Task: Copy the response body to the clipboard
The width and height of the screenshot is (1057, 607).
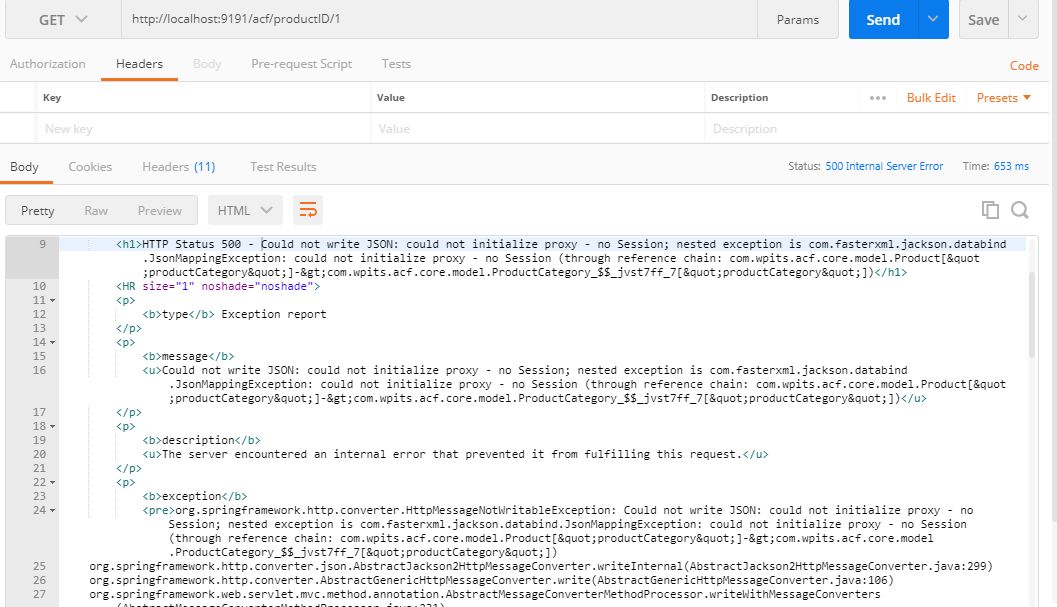Action: 990,210
